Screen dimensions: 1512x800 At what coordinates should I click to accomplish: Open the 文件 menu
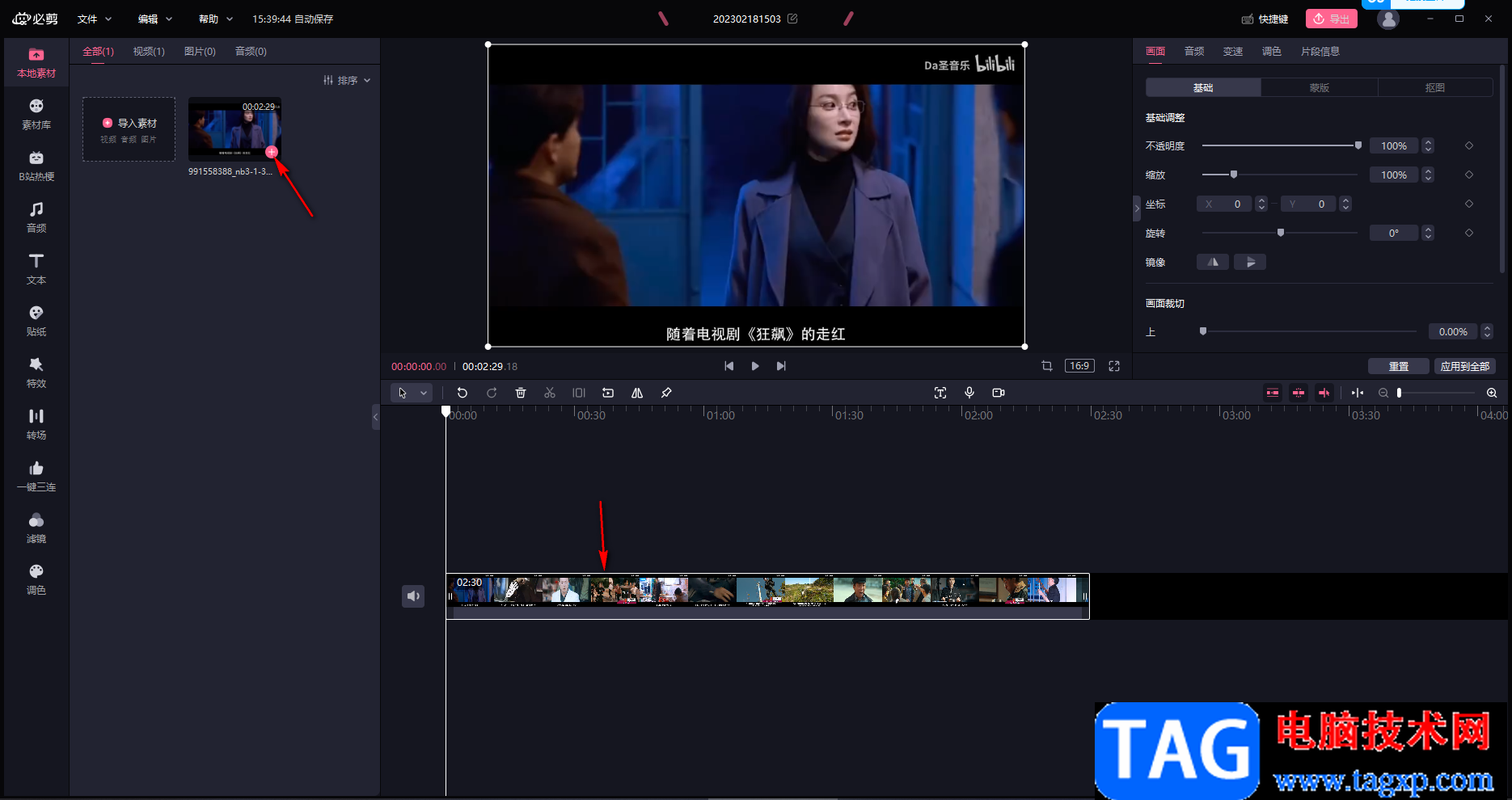point(95,19)
